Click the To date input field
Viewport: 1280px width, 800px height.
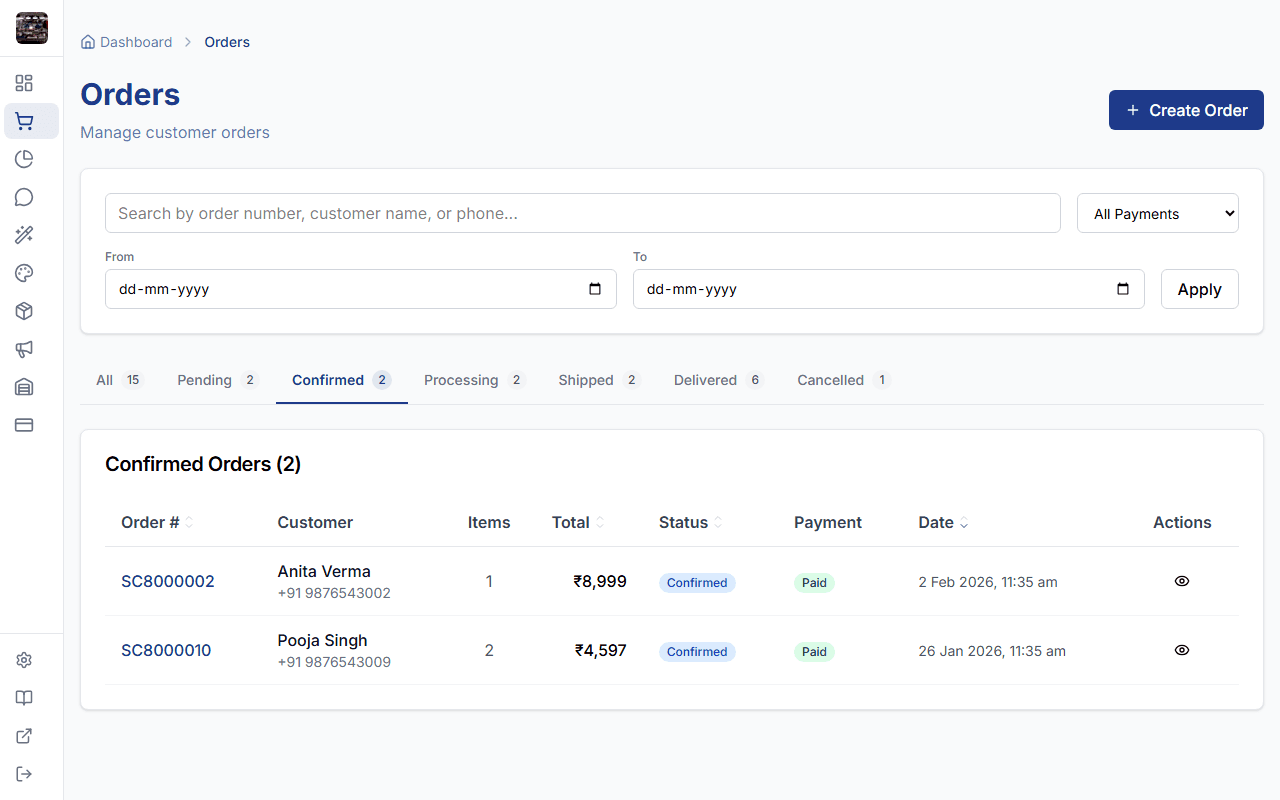pos(889,289)
